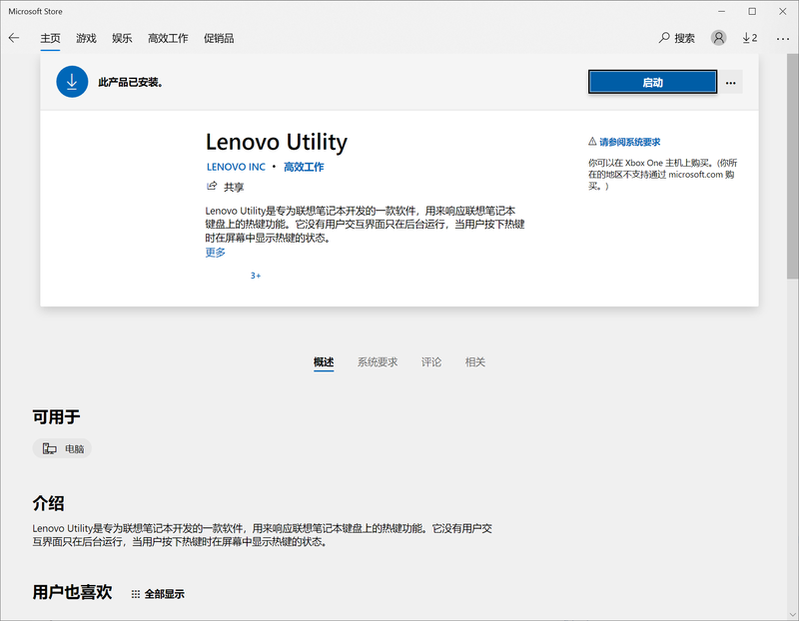
Task: Open the search magnifier icon
Action: pos(665,38)
